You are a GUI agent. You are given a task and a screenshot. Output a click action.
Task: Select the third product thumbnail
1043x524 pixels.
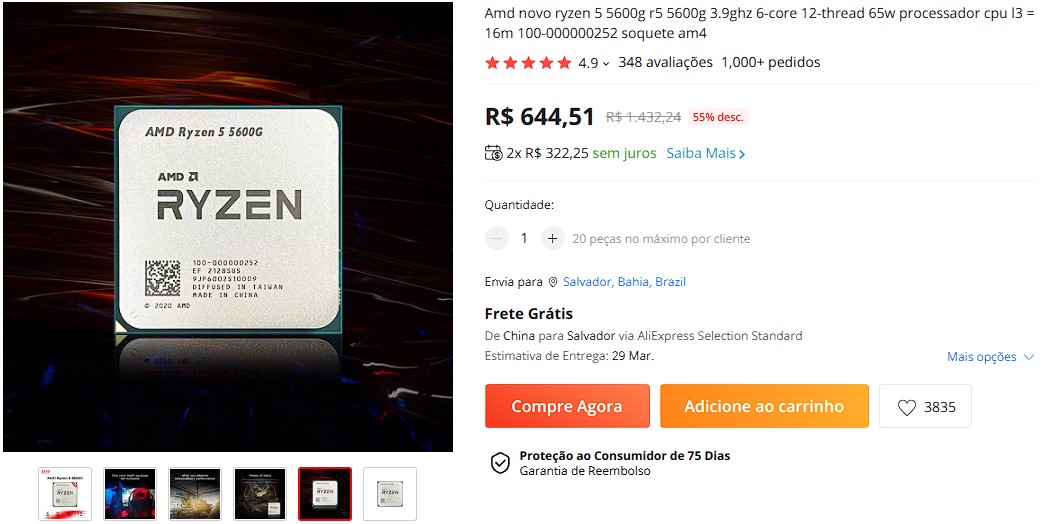(195, 493)
